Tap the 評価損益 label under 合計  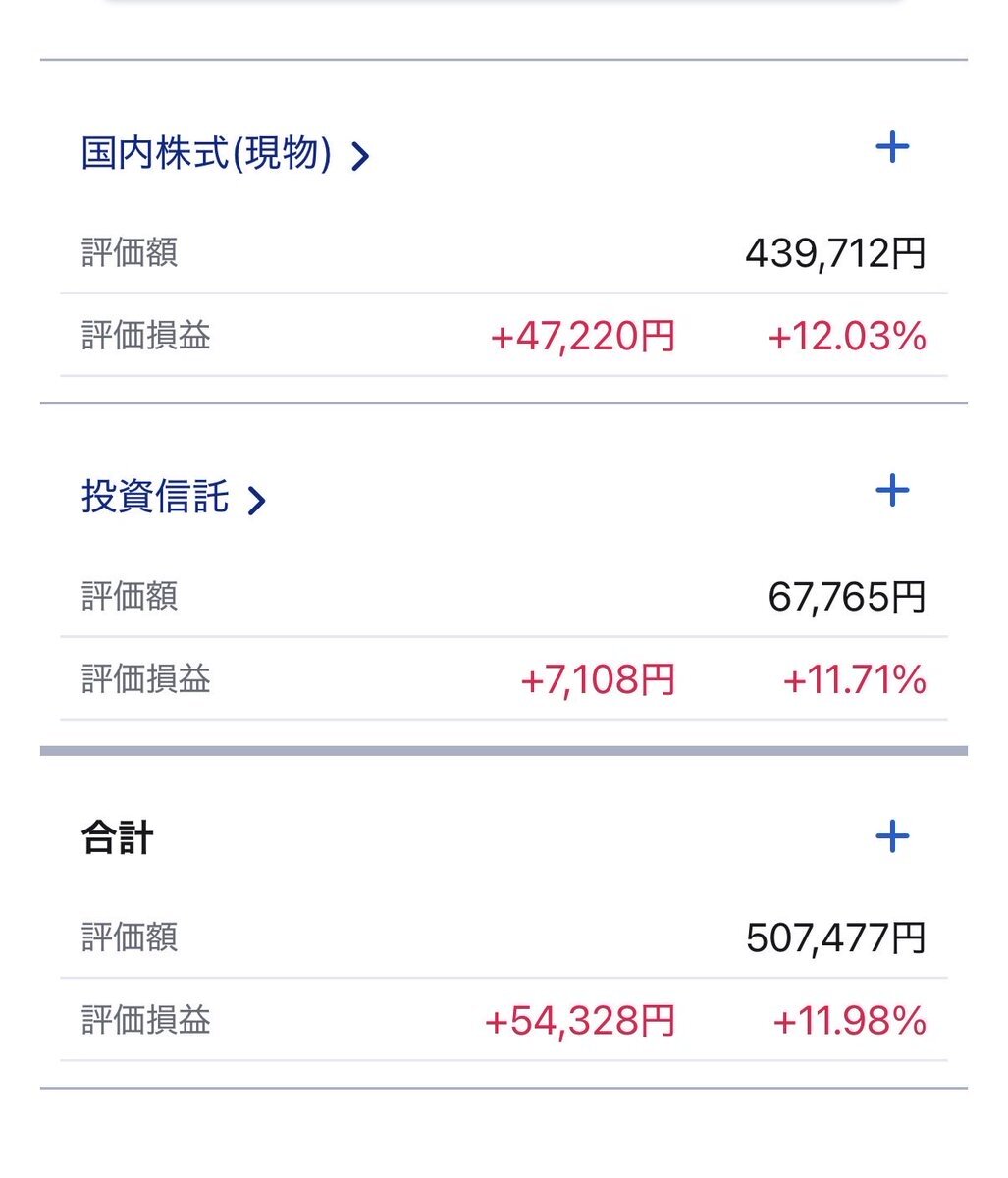coord(145,1021)
